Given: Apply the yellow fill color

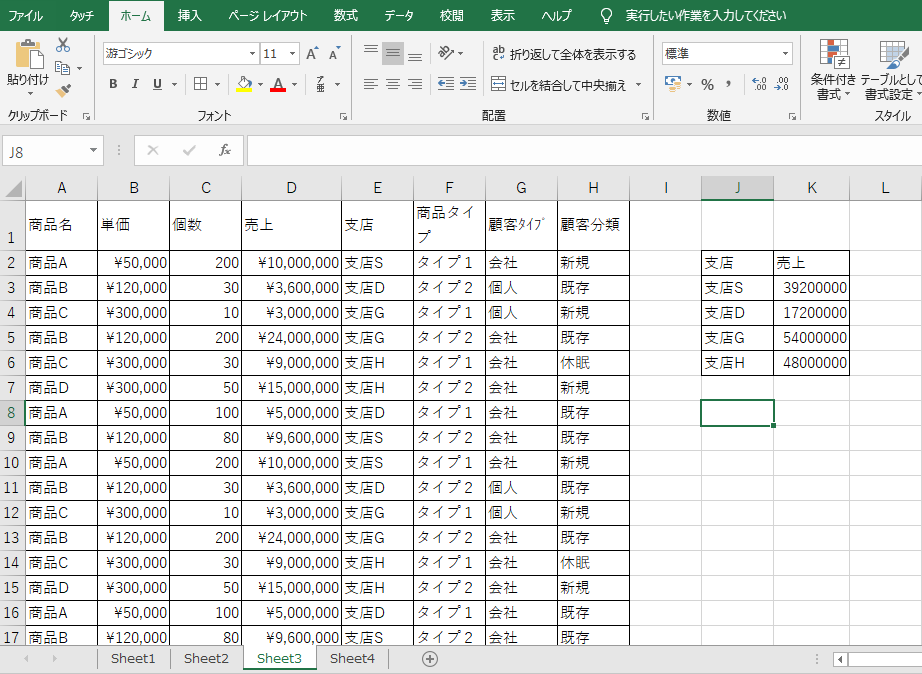Looking at the screenshot, I should click(244, 84).
